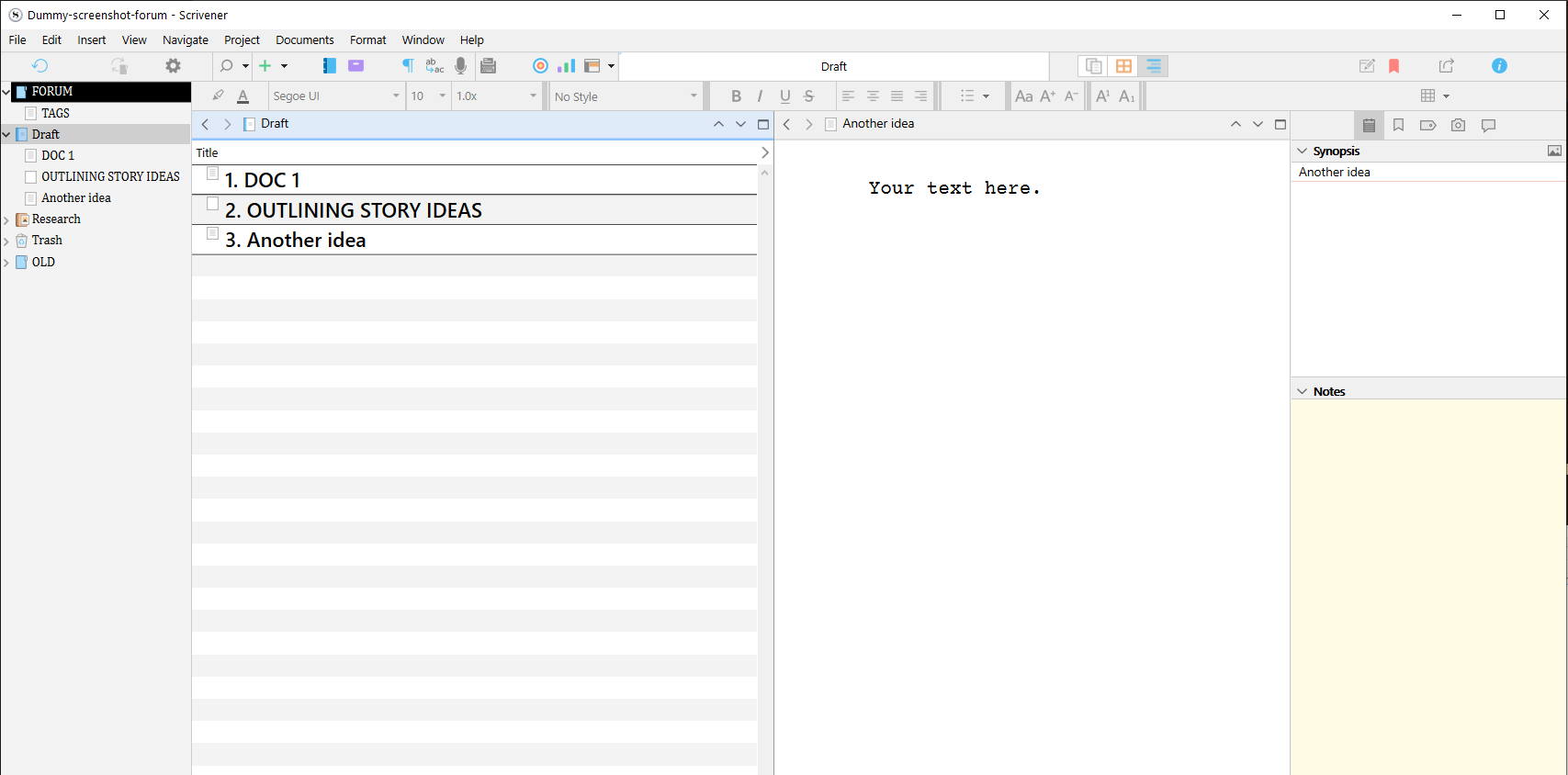Expand the Research folder in binder
Screen dimensions: 1568x775
point(6,219)
